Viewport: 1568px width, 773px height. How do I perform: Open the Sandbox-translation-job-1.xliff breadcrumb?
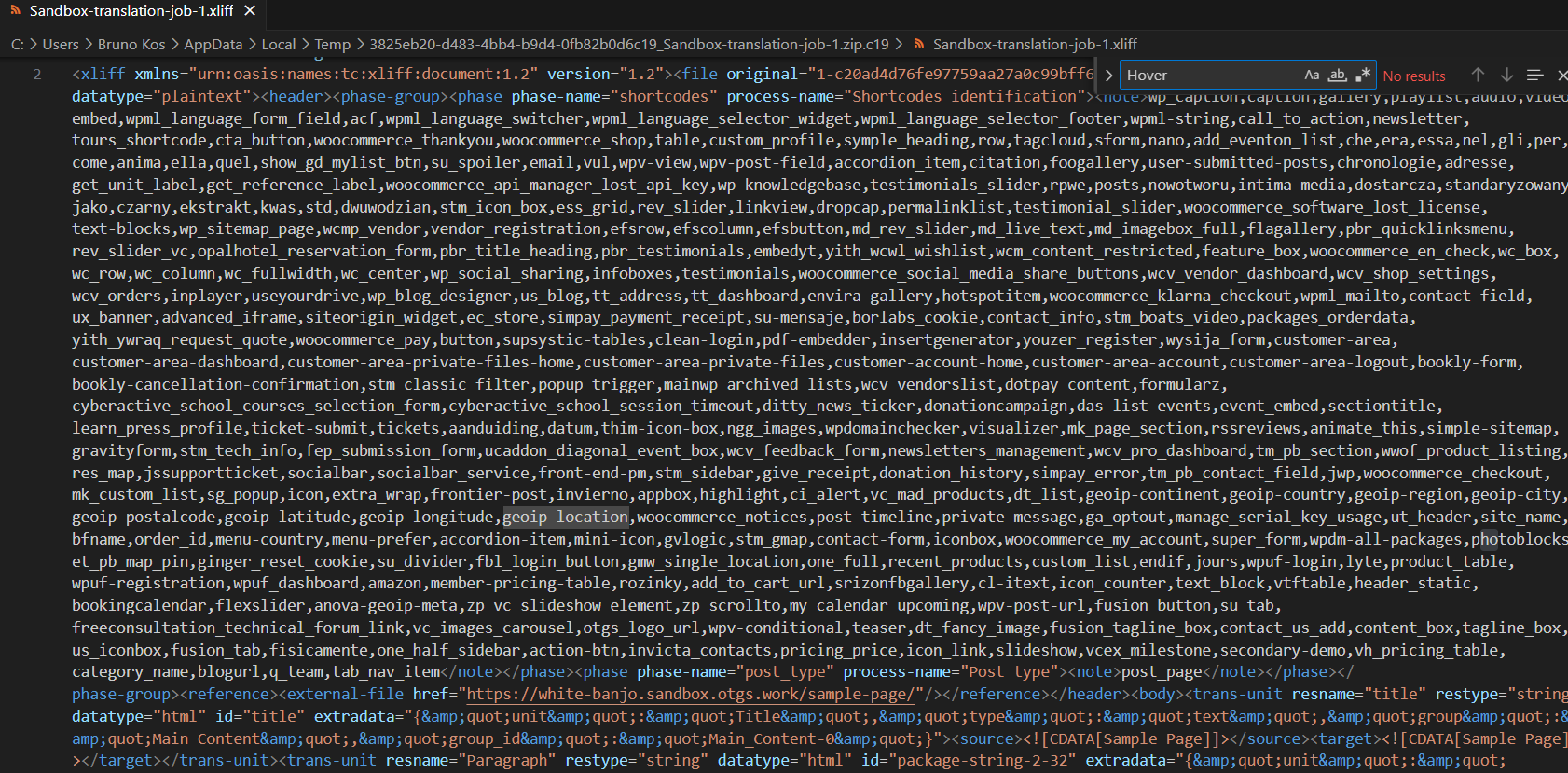(x=1035, y=44)
